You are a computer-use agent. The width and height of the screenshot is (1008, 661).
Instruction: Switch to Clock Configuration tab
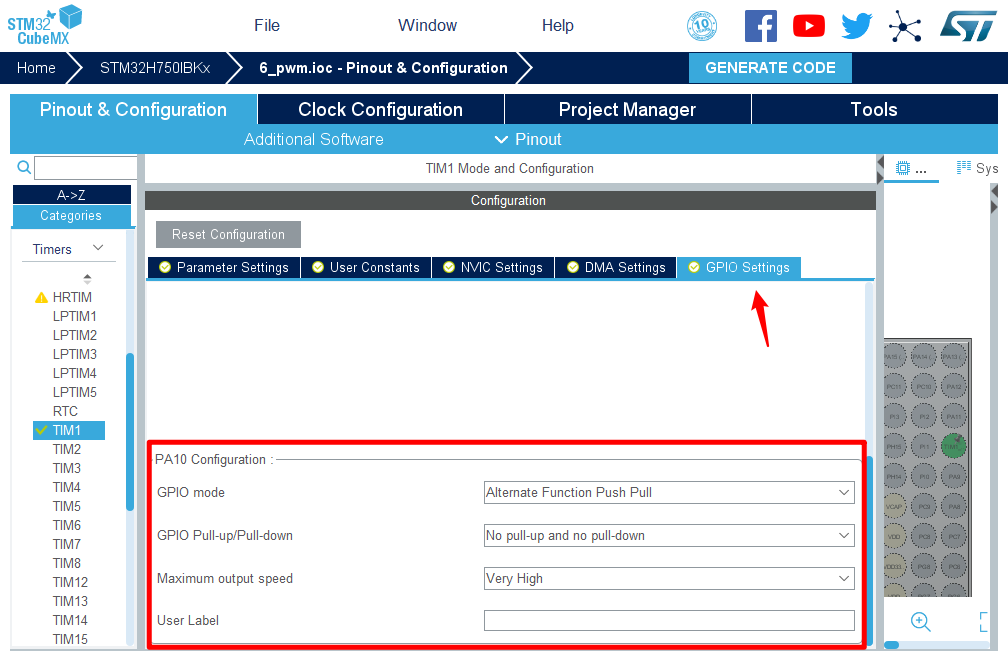380,110
